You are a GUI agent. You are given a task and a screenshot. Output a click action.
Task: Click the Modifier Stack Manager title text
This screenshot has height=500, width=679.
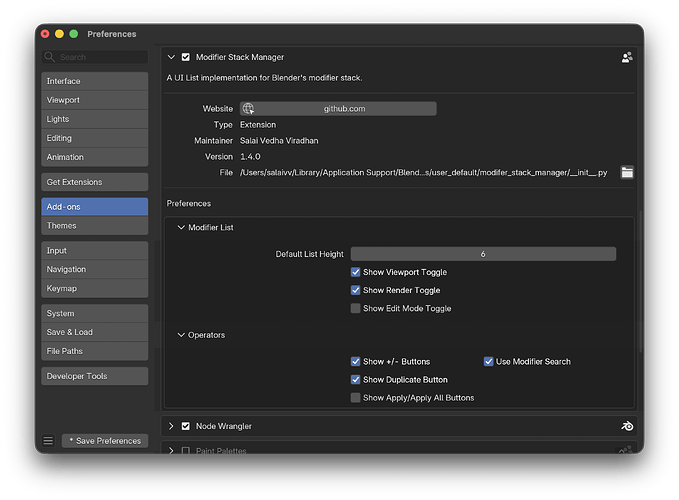tap(239, 57)
